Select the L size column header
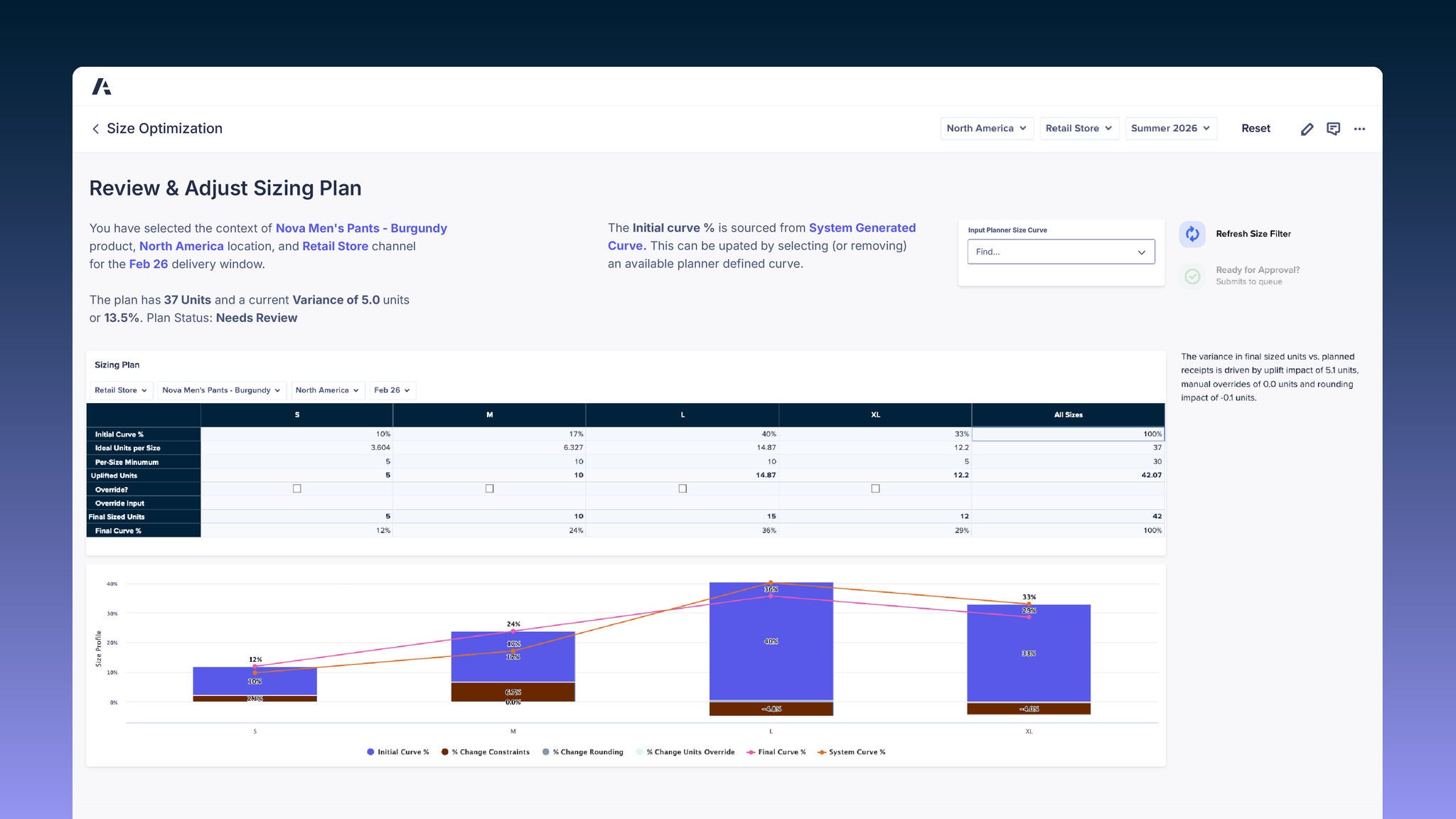 click(x=682, y=414)
